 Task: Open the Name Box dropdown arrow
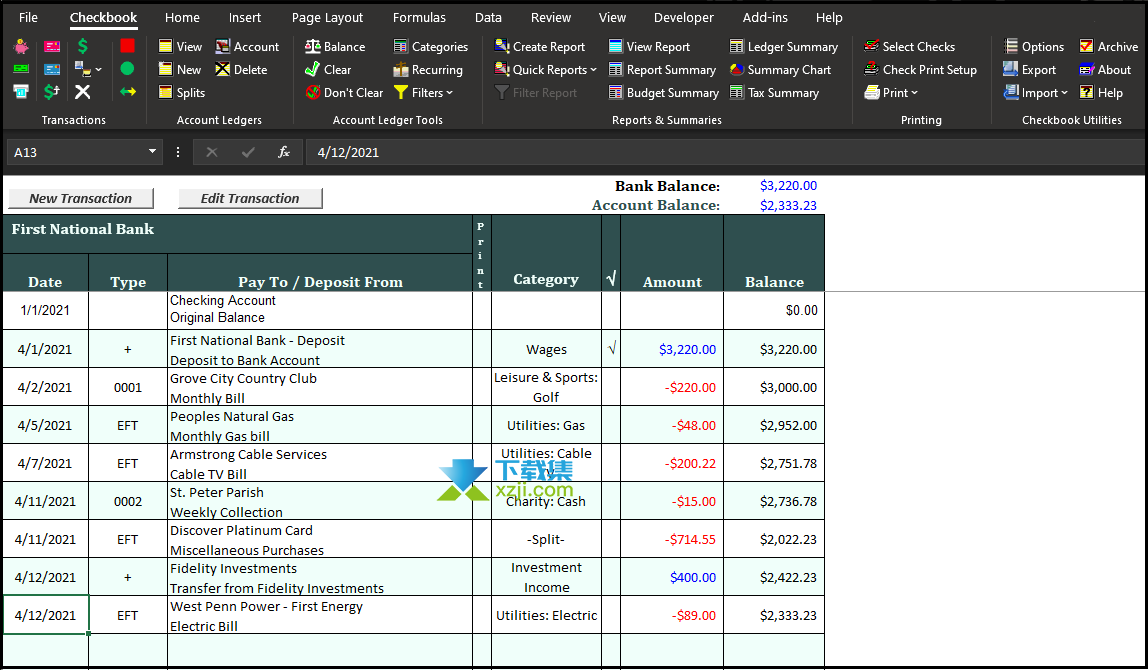pos(152,152)
